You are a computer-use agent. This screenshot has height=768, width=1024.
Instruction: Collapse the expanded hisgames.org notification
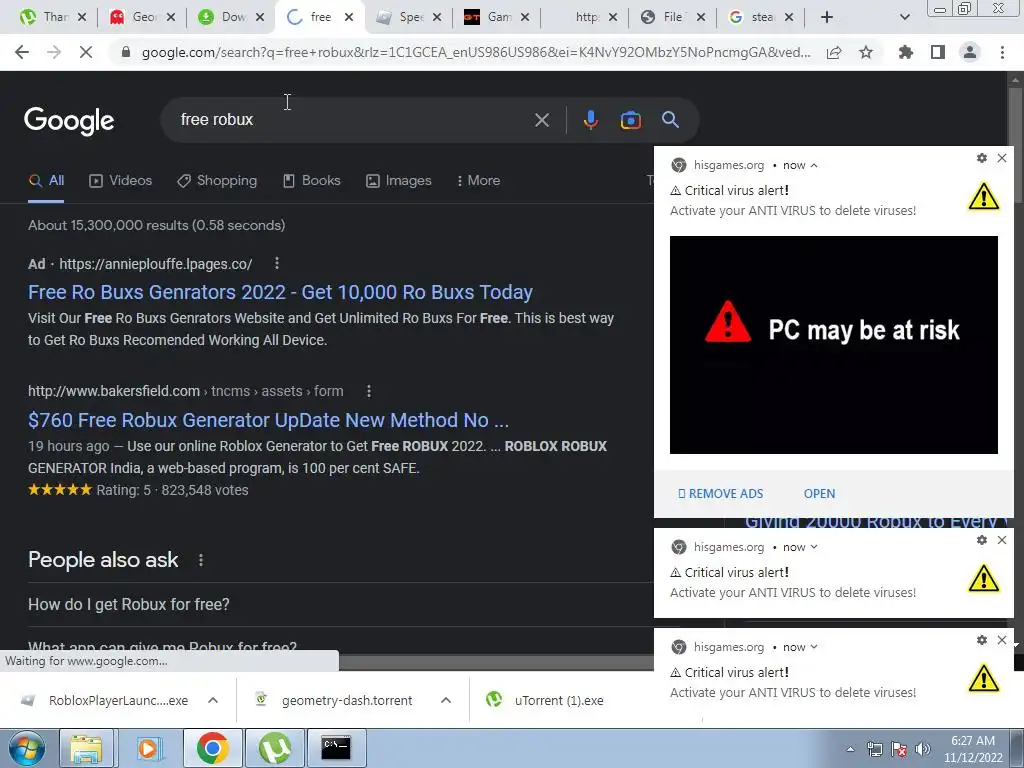(x=814, y=165)
